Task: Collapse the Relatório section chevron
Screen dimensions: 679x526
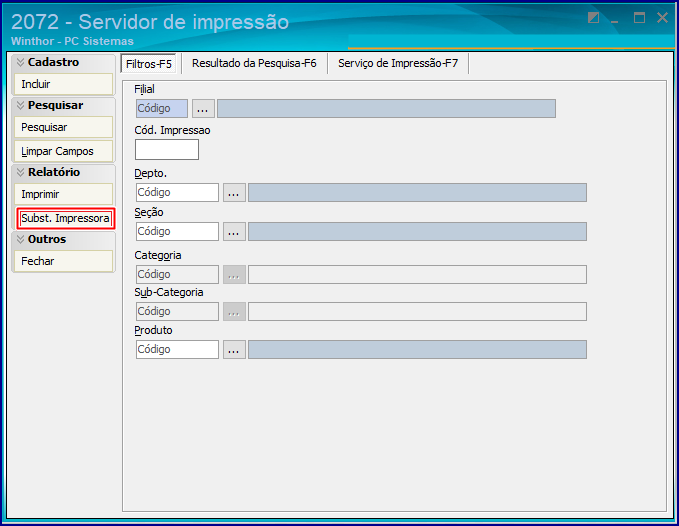Action: tap(20, 172)
